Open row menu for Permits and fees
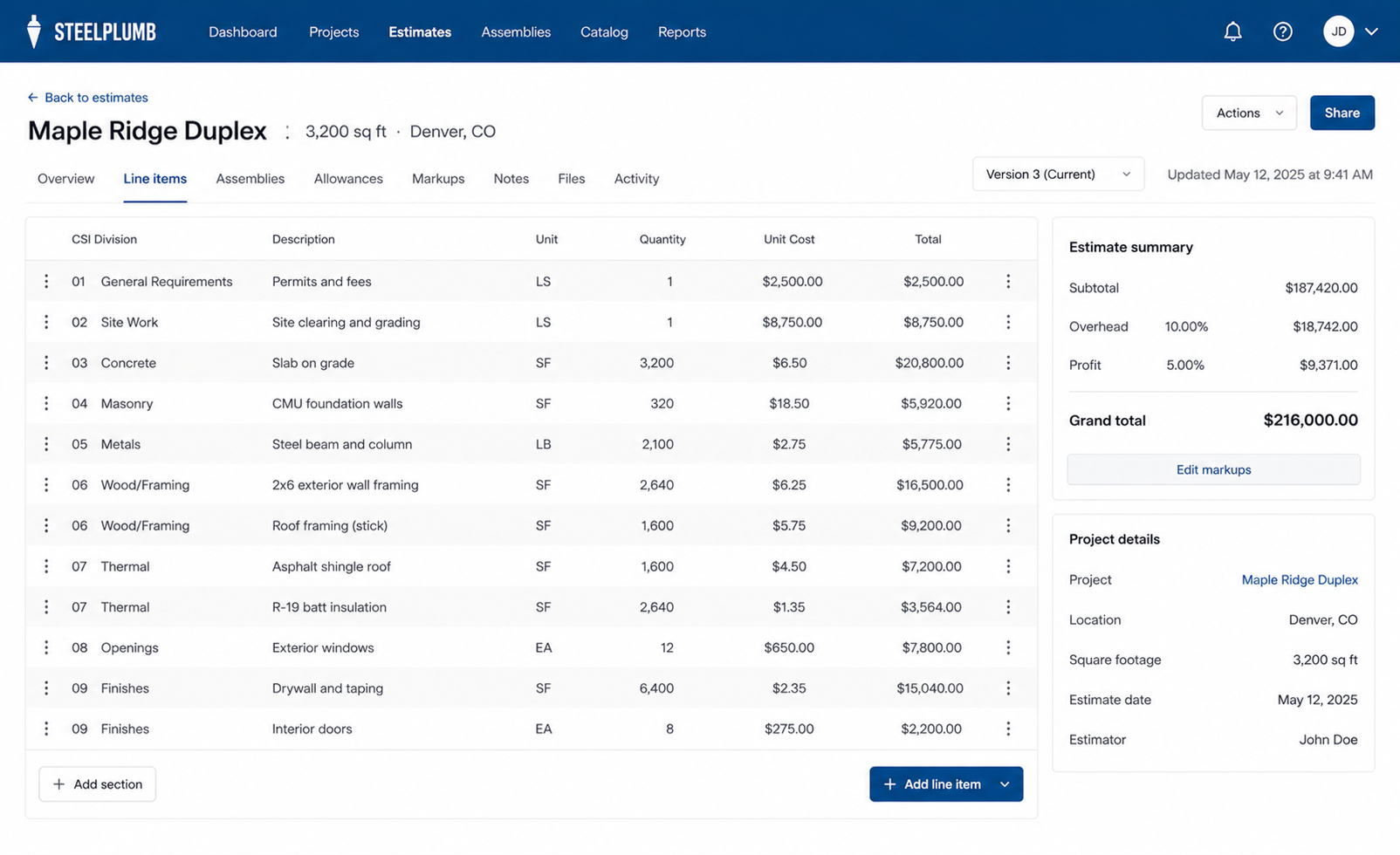The width and height of the screenshot is (1400, 855). 1008,282
